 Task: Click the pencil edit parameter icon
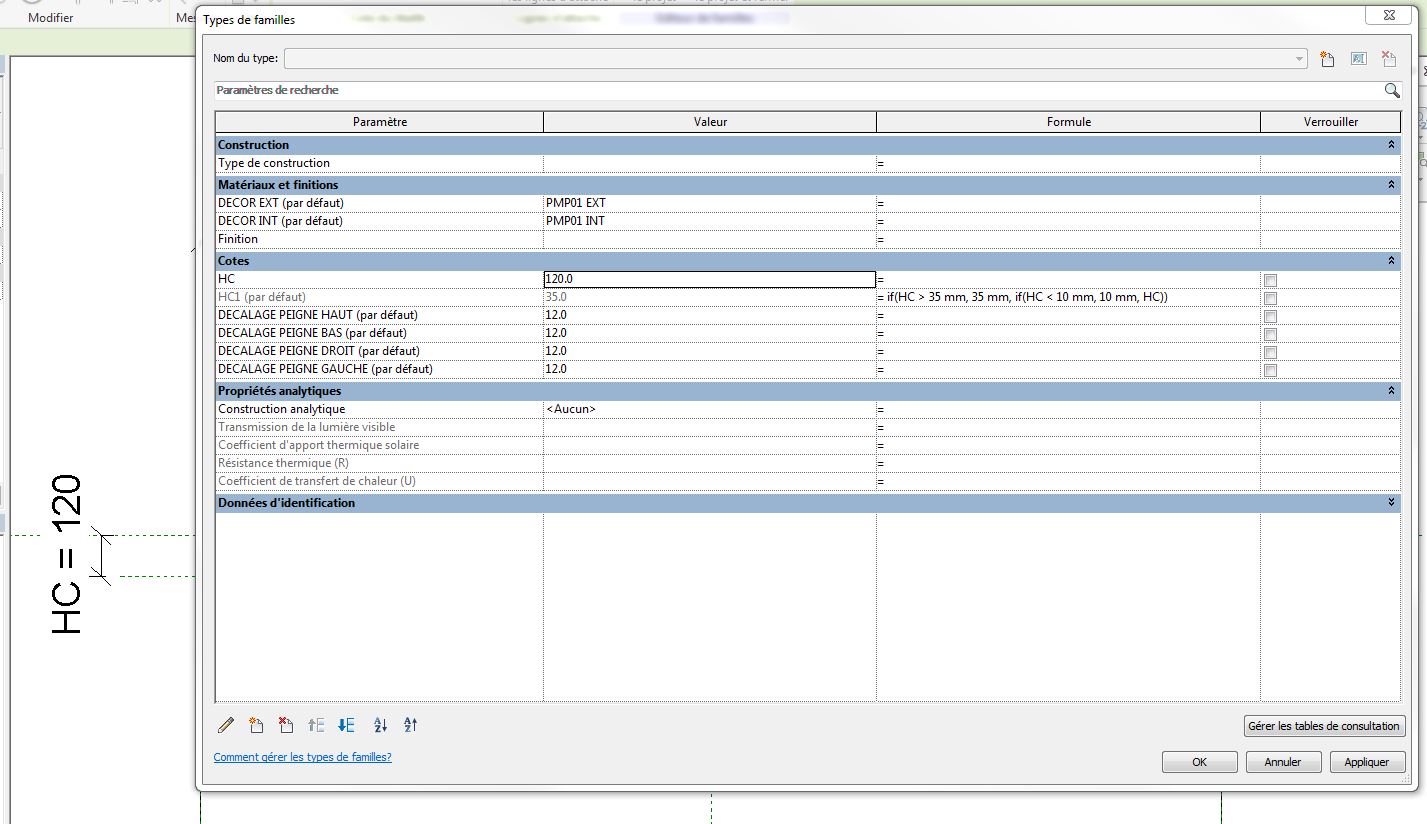pyautogui.click(x=226, y=726)
